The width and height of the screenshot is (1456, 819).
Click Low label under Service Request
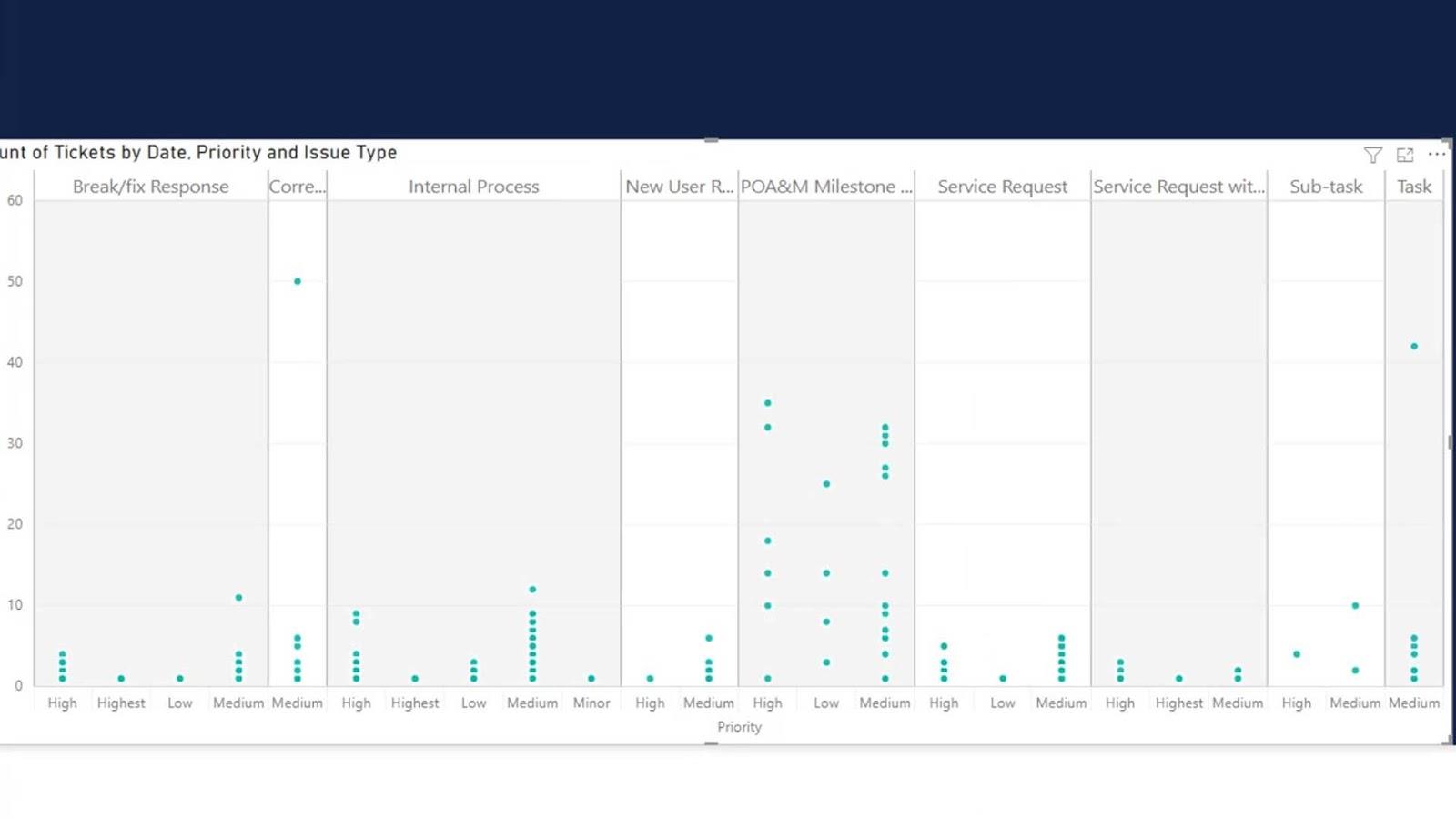coord(1002,703)
